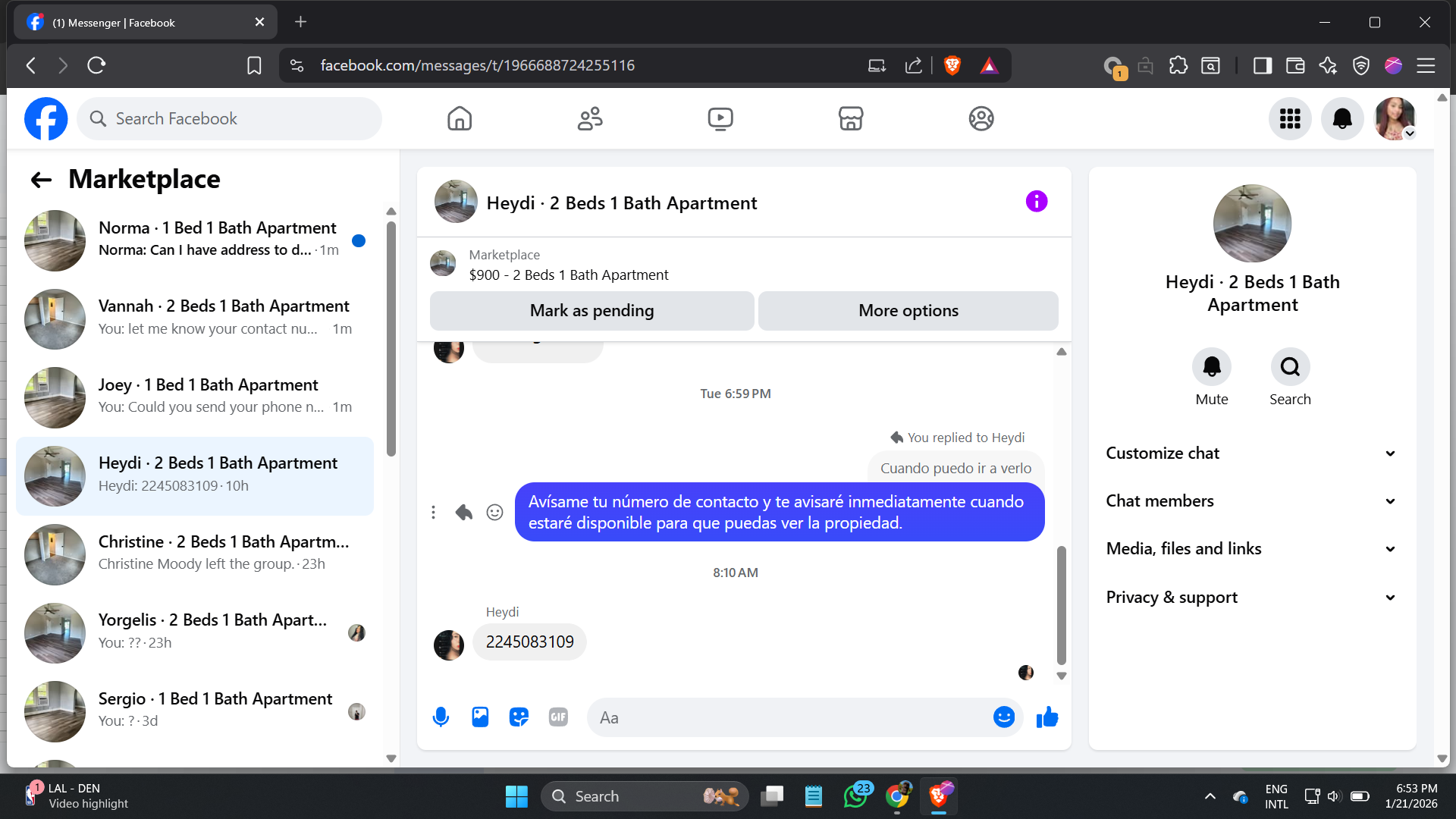Open the sticker picker icon
Viewport: 1456px width, 819px height.
(519, 717)
